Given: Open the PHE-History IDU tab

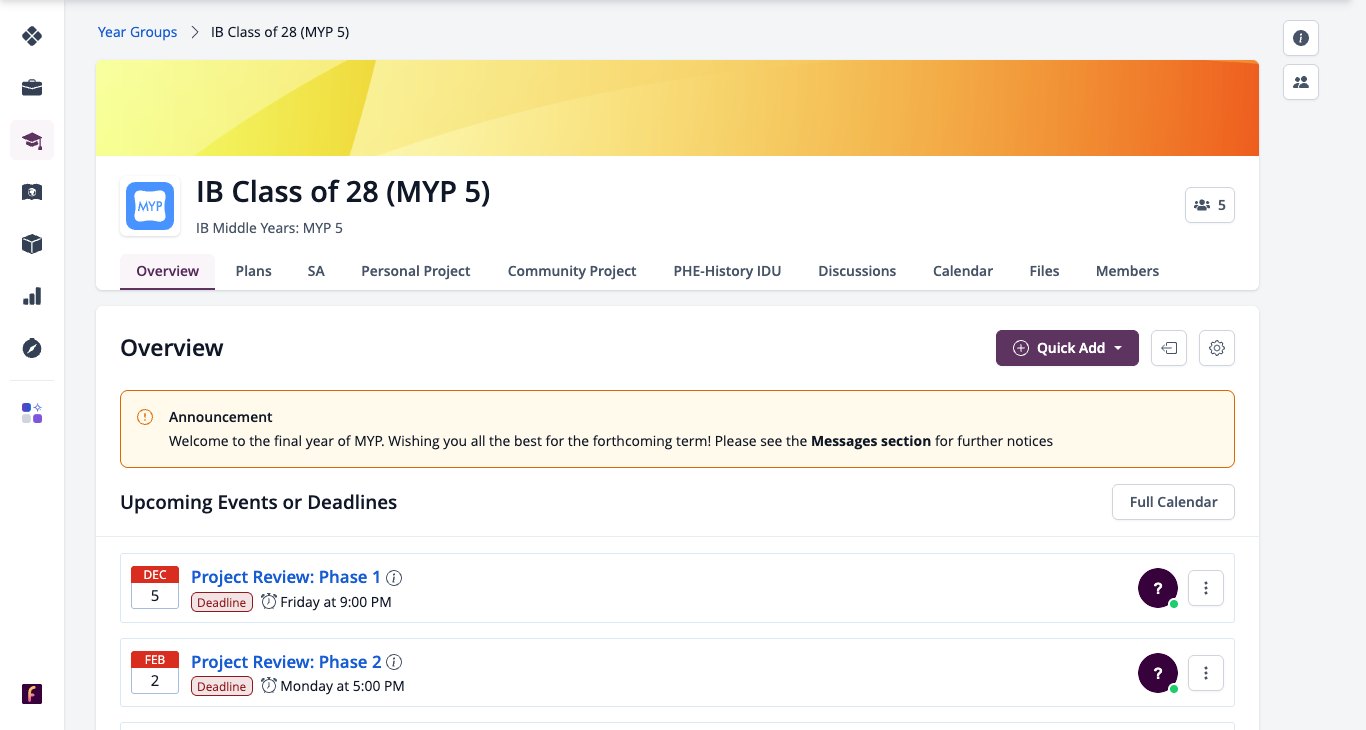Looking at the screenshot, I should point(727,271).
